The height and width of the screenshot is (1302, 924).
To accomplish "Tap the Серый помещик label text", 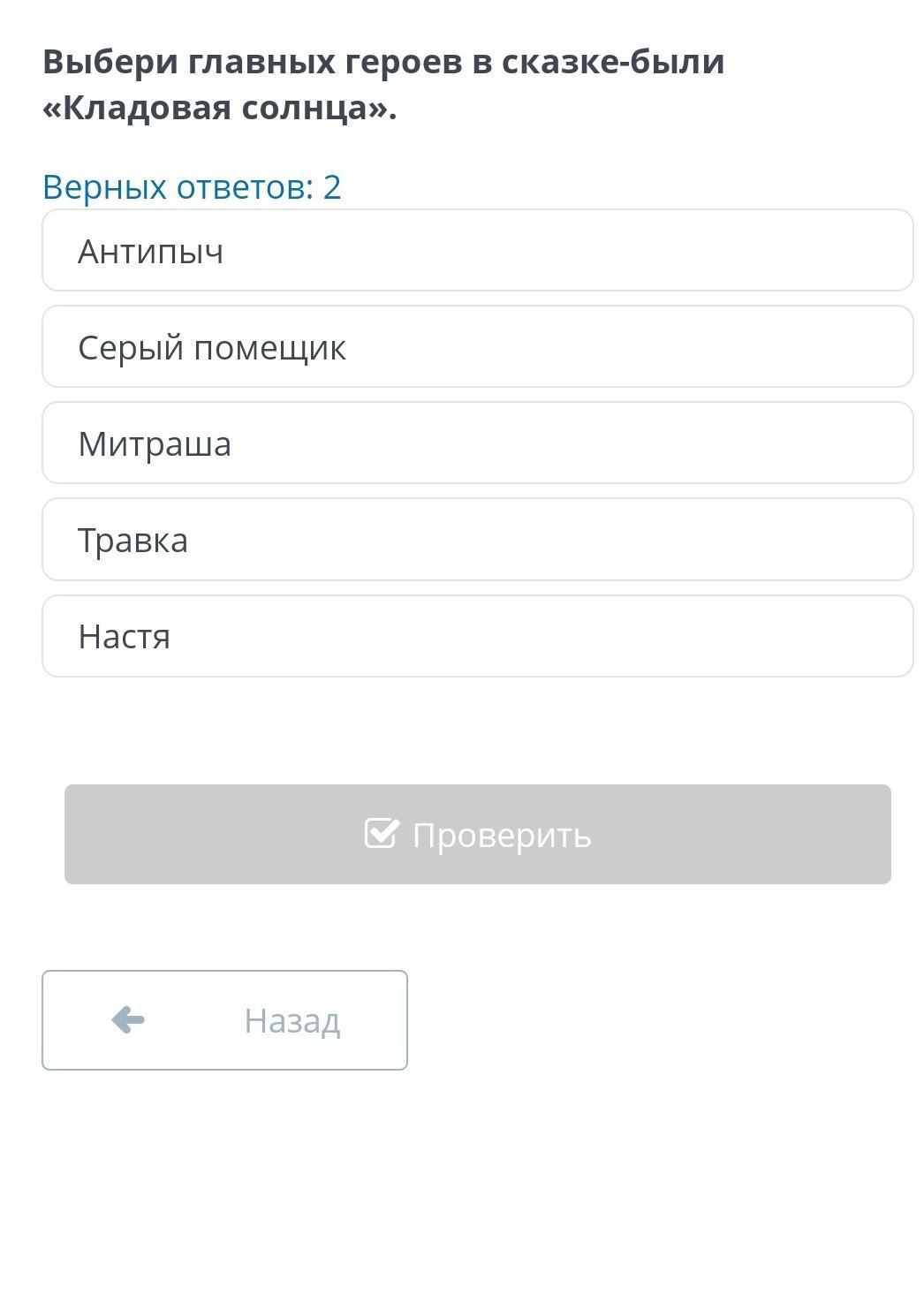I will point(212,348).
